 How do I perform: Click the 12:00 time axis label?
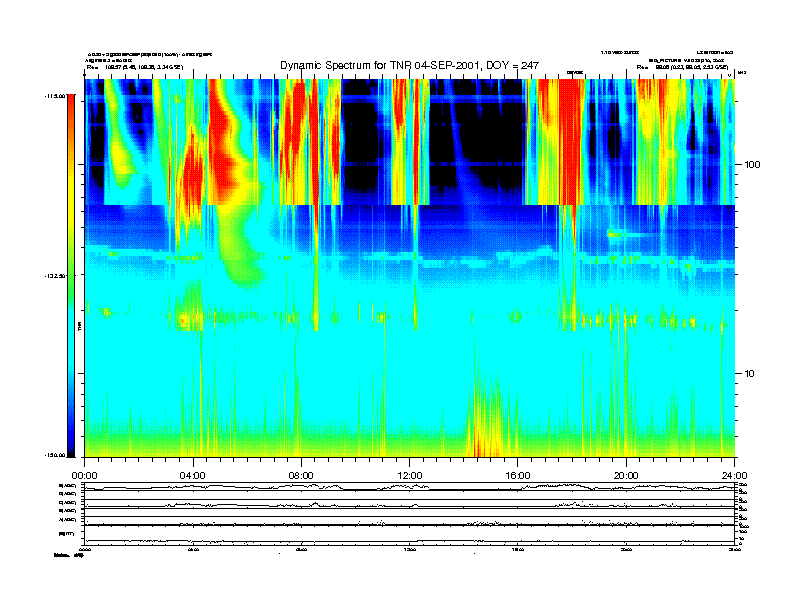pyautogui.click(x=410, y=476)
